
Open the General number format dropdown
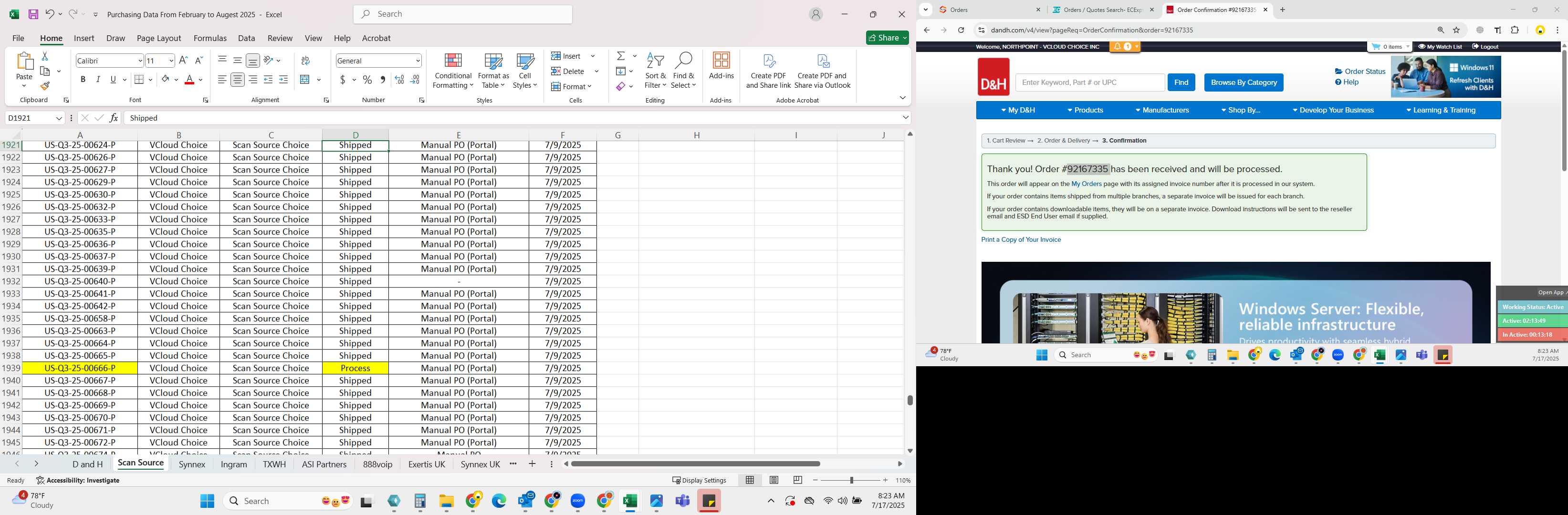418,61
